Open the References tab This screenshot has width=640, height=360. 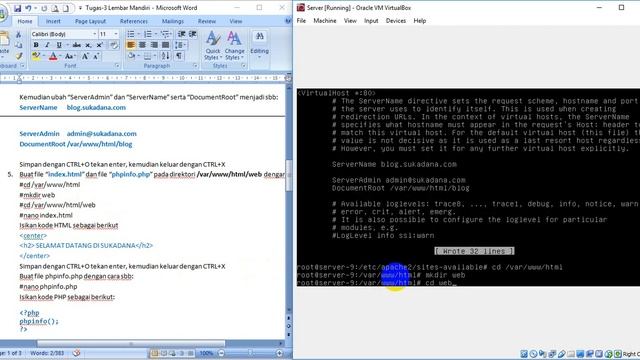tap(134, 21)
